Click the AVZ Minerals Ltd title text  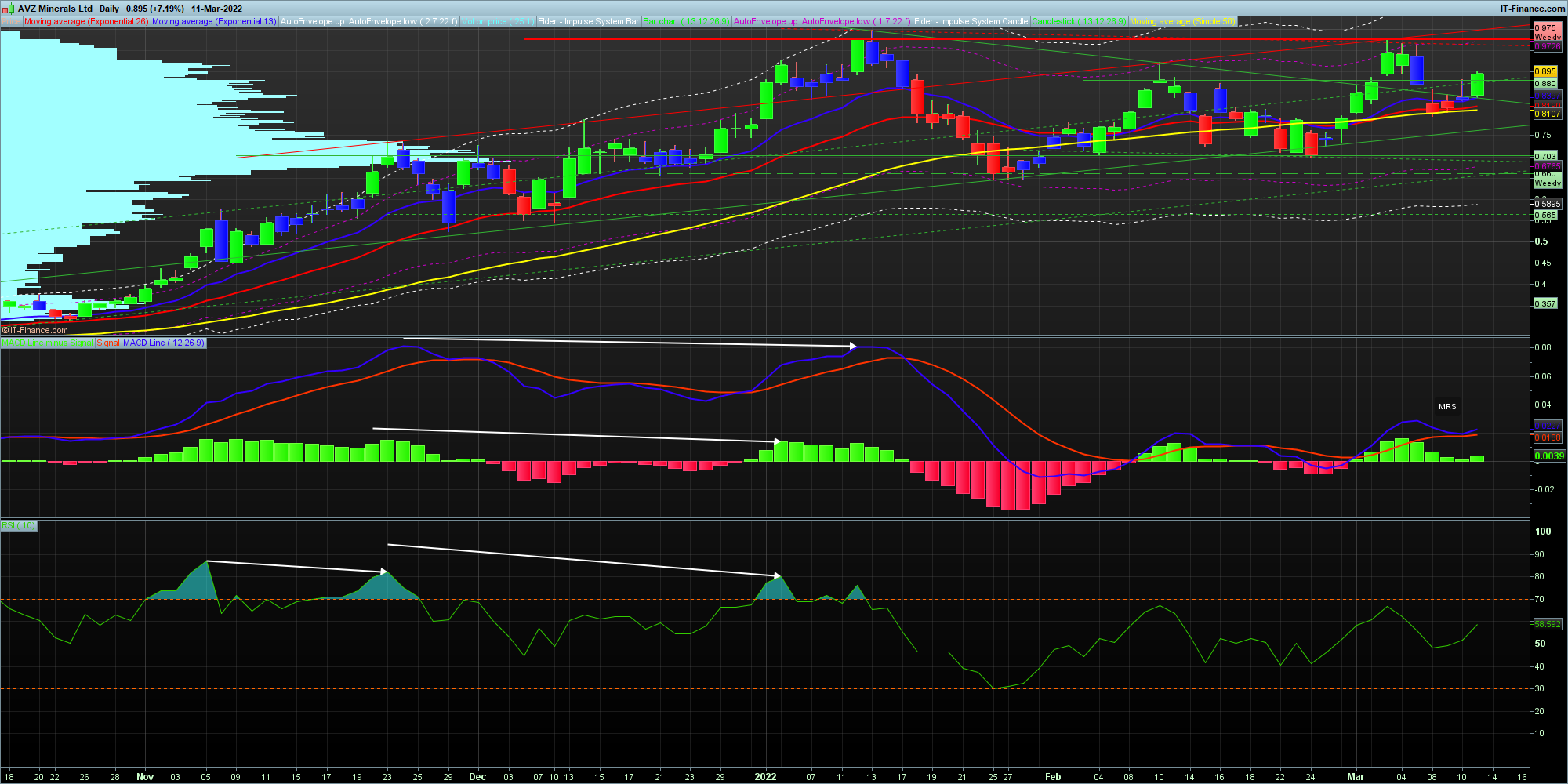pos(55,9)
